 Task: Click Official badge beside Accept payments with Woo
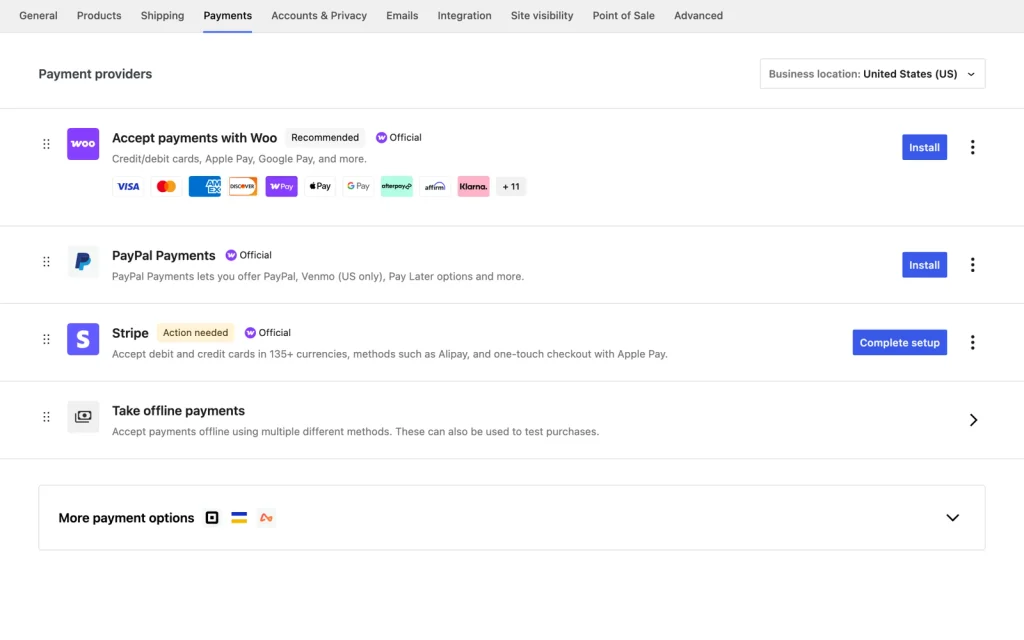[398, 137]
